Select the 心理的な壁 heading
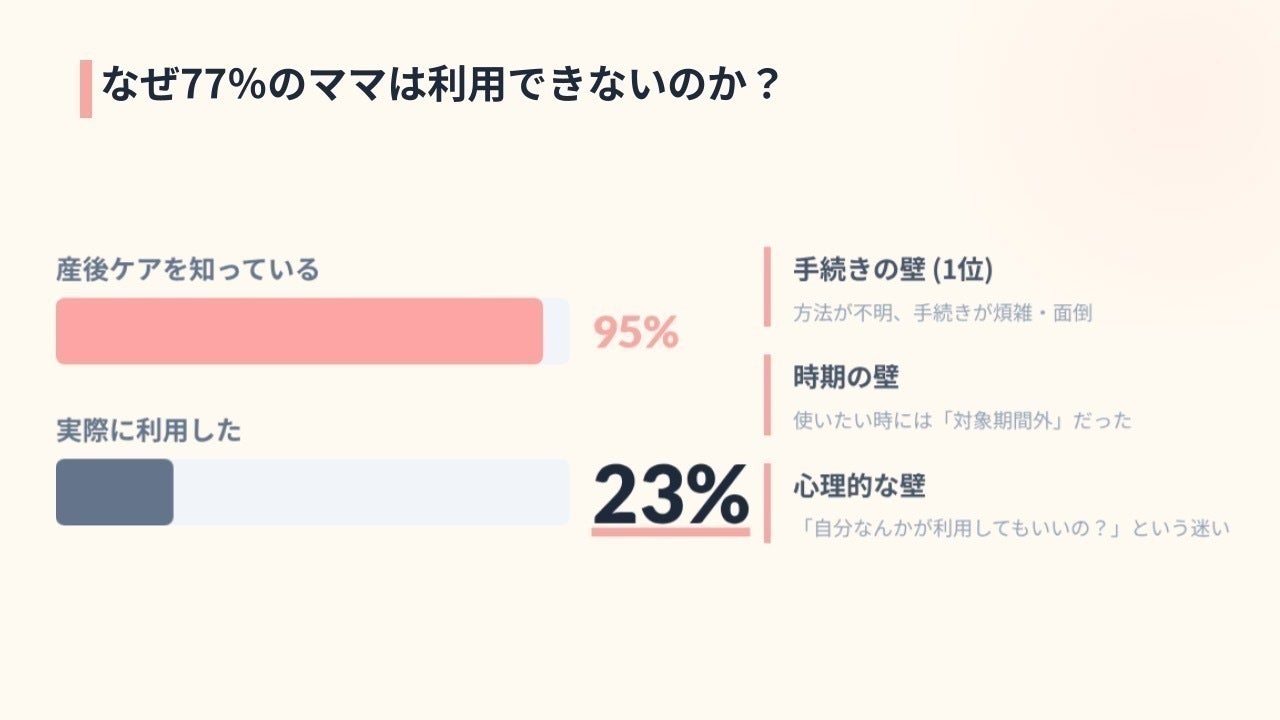 click(x=859, y=486)
